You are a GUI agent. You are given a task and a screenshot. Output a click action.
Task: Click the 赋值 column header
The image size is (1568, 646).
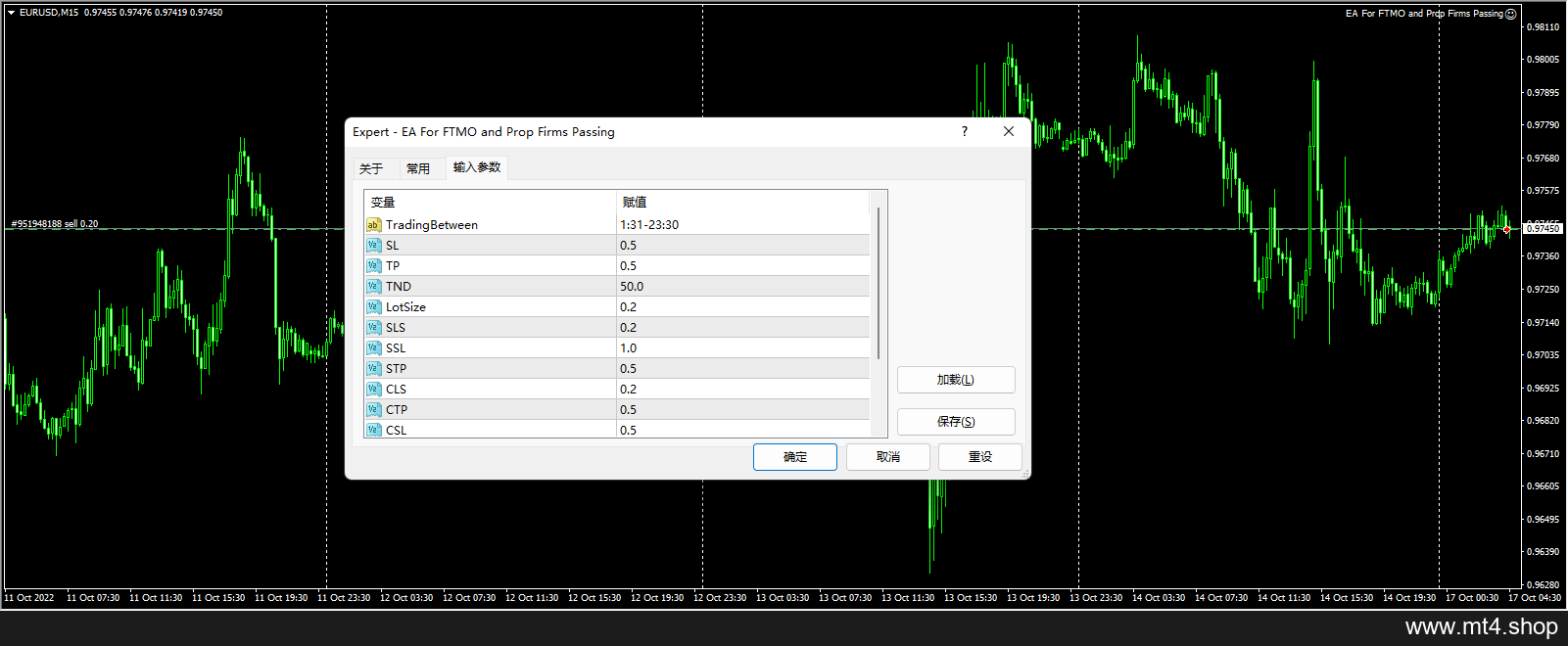coord(743,202)
